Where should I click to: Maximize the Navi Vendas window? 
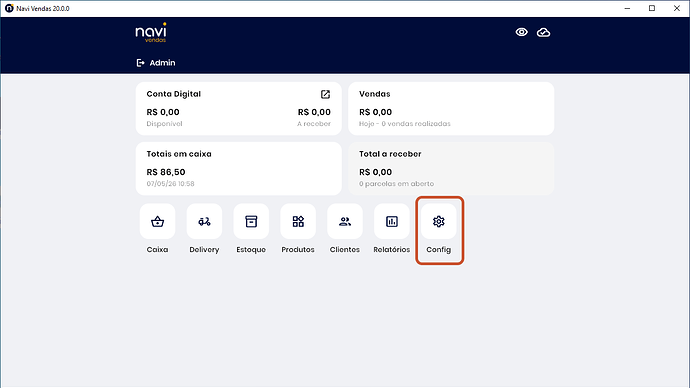tap(652, 8)
